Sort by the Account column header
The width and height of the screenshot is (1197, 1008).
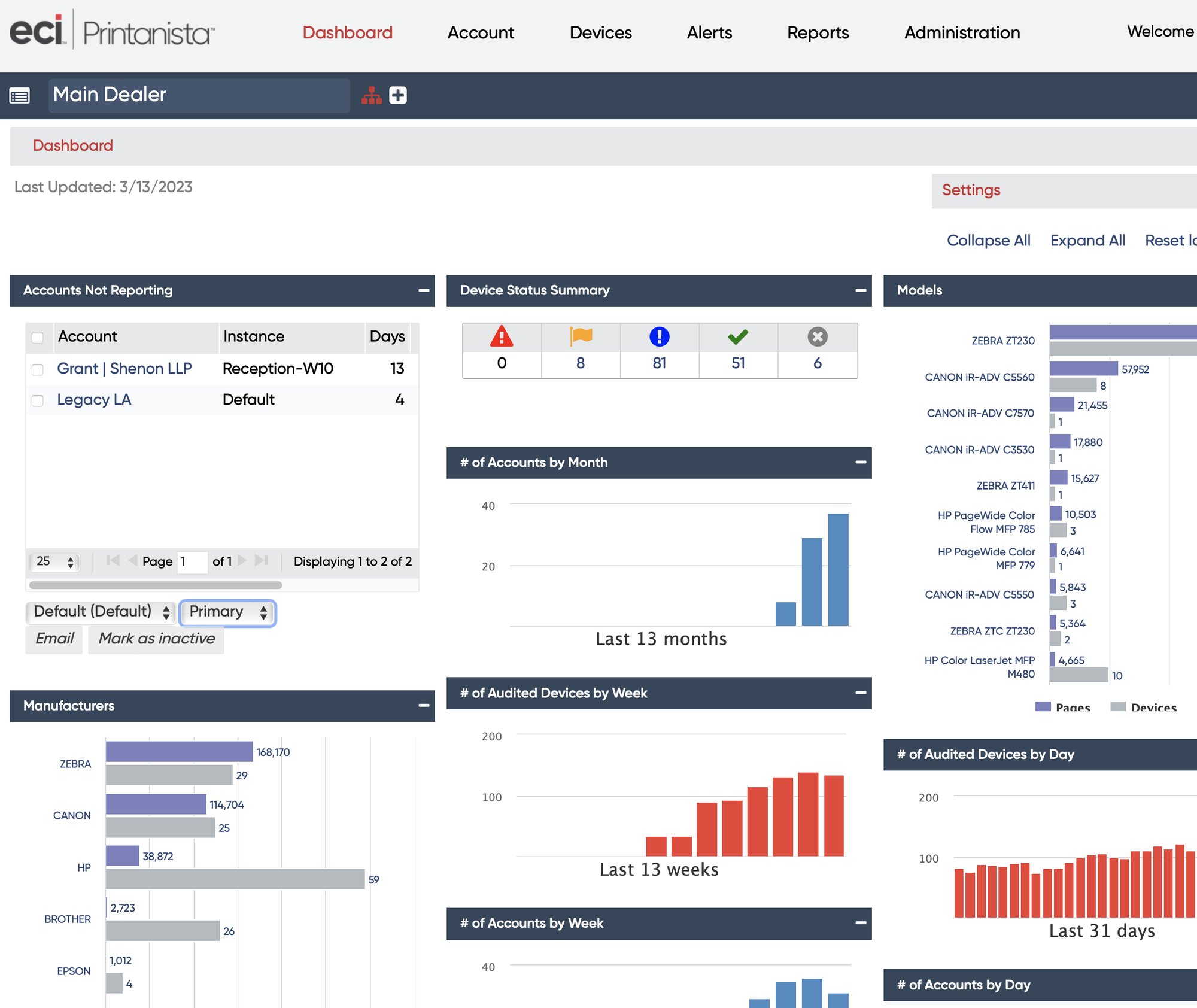(136, 337)
